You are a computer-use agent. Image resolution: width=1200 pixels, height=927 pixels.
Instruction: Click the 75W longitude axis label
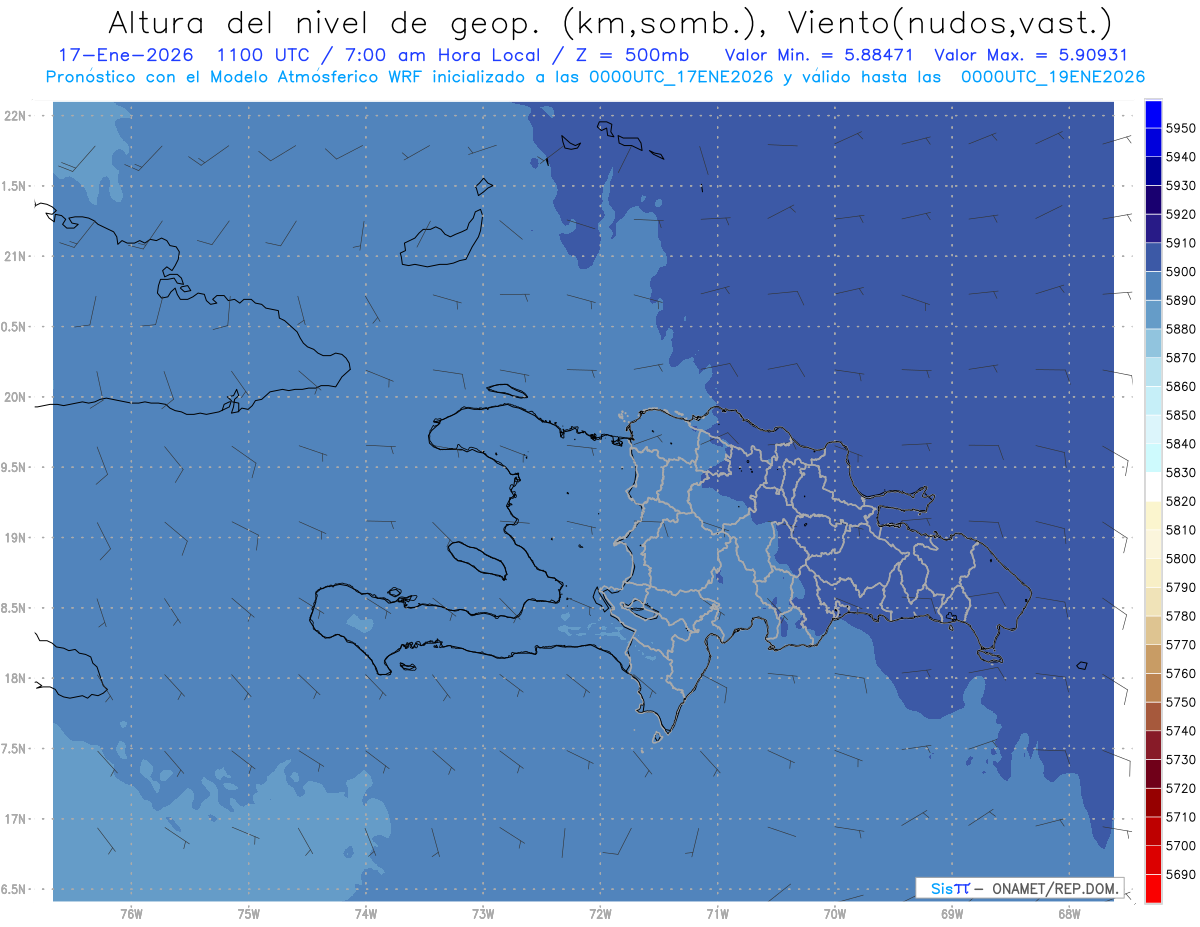(x=249, y=915)
